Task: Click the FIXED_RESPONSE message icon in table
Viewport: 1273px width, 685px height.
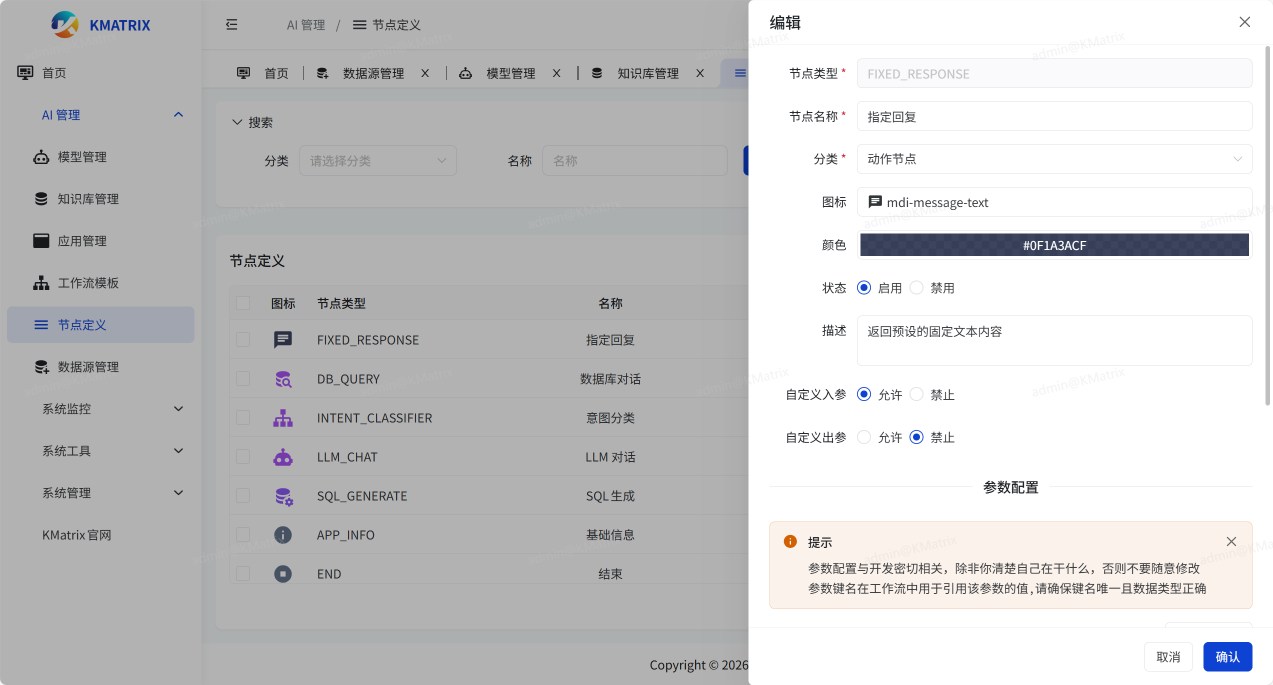Action: pyautogui.click(x=283, y=340)
